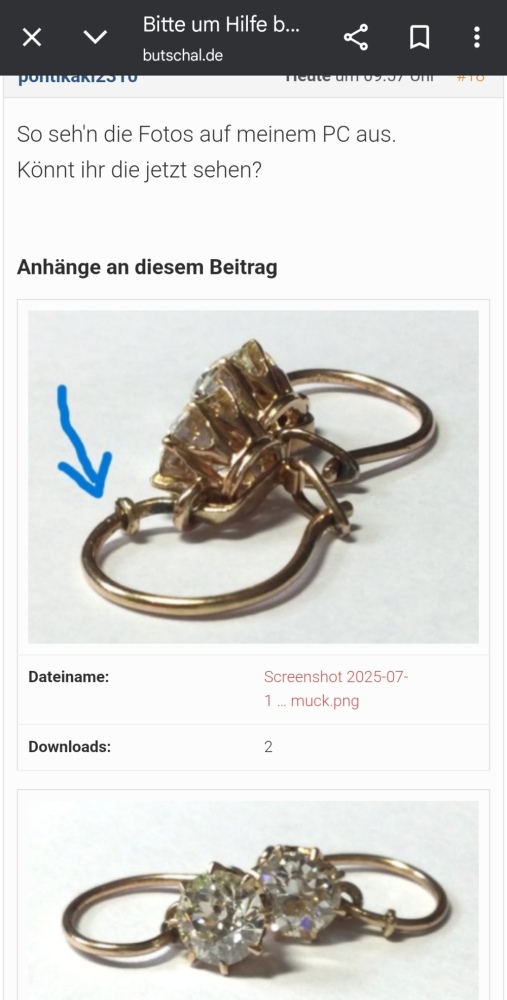Screen dimensions: 507x1000
Task: Open the second attachment photo with diamonds
Action: pyautogui.click(x=253, y=900)
